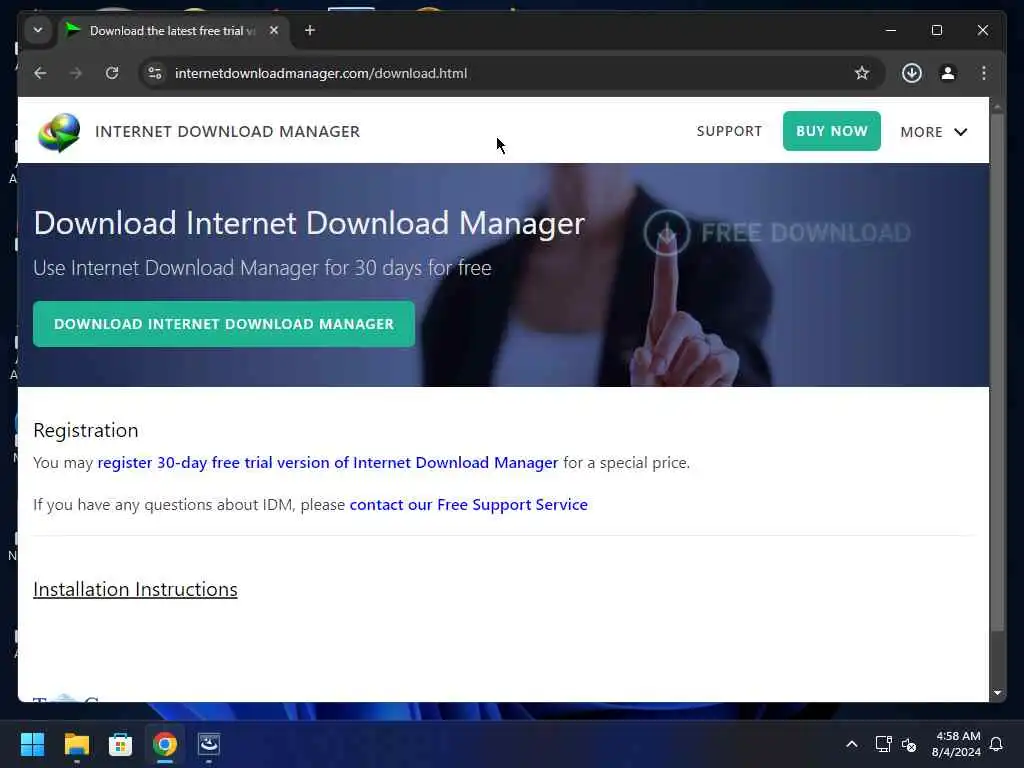The image size is (1024, 768).
Task: Expand the MORE dropdown menu
Action: pos(933,132)
